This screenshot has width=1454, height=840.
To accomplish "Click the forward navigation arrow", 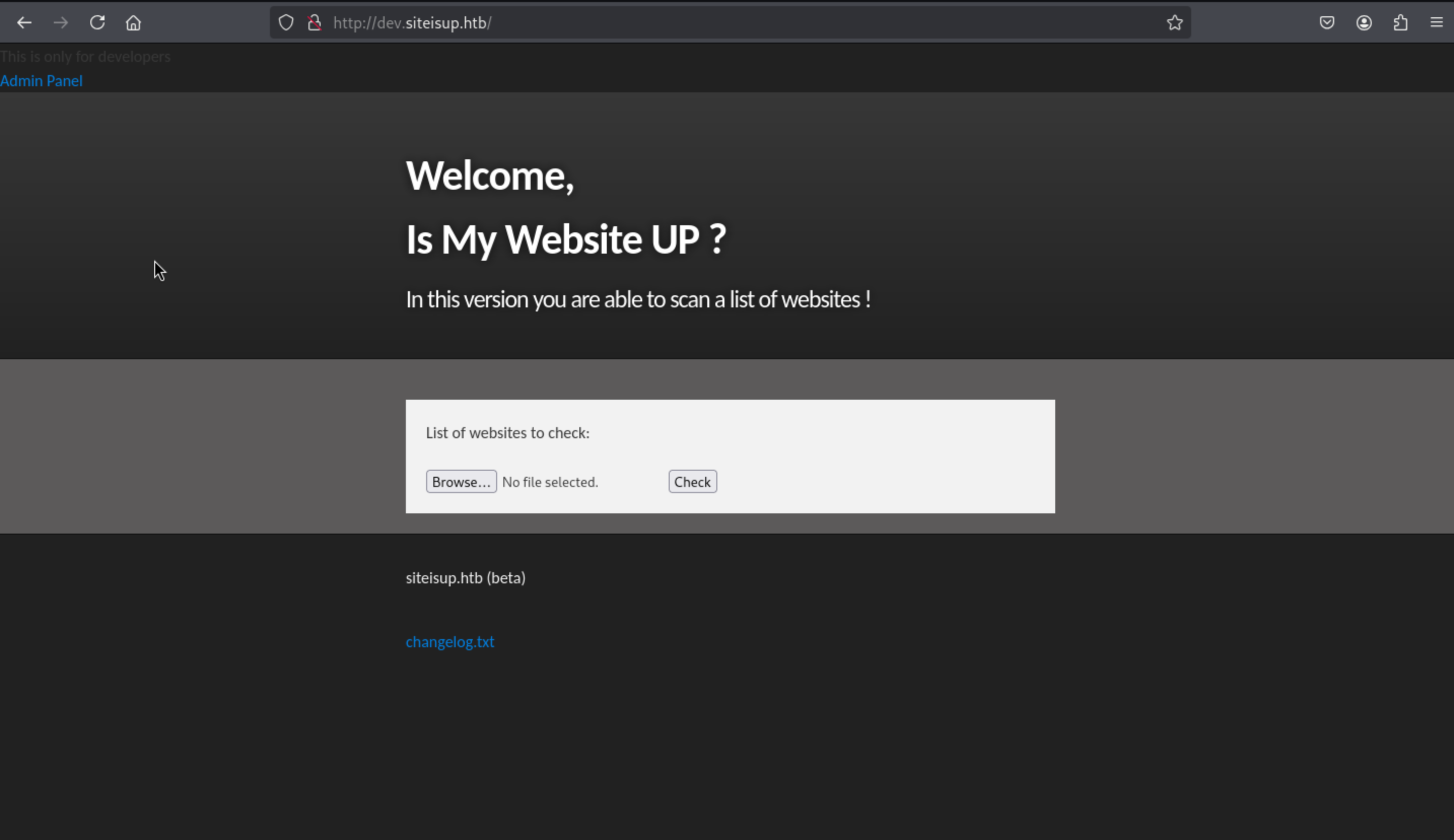I will (60, 23).
